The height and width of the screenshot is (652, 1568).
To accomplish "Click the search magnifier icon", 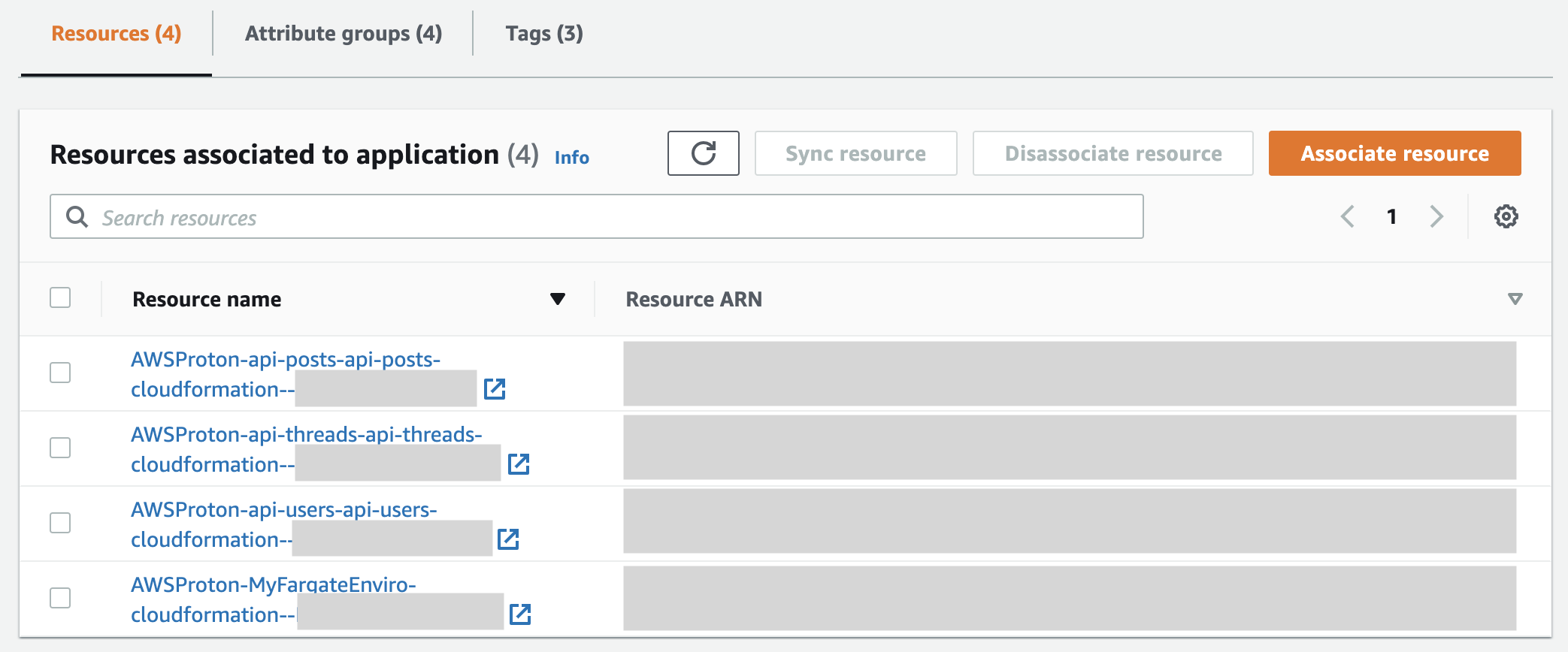I will click(x=77, y=217).
